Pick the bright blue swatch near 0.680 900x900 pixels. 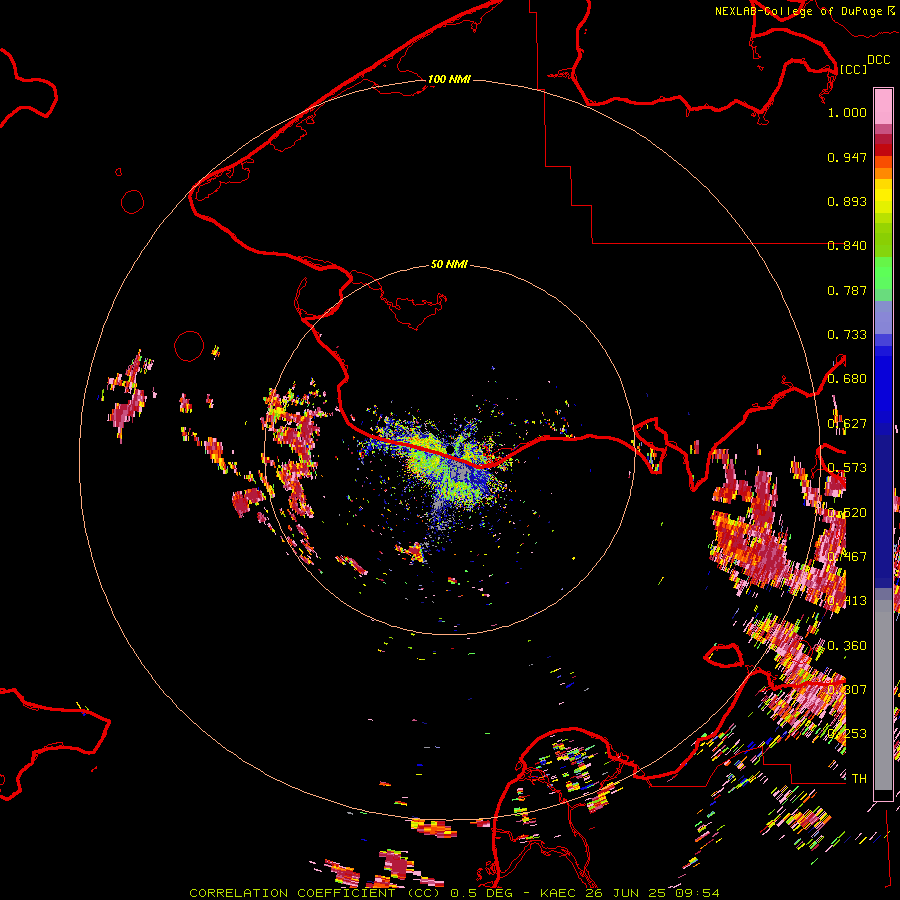(883, 385)
